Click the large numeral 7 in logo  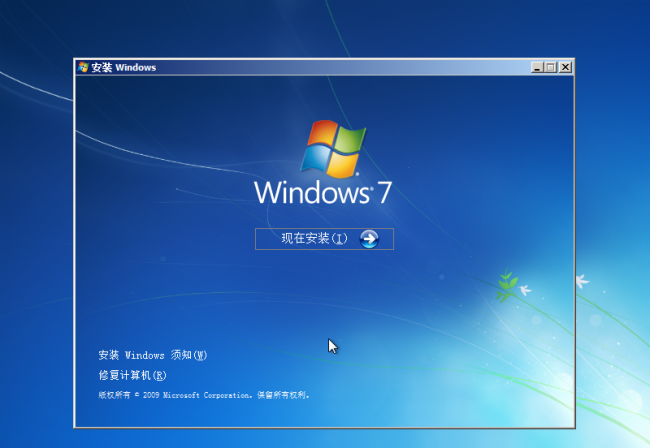[x=385, y=192]
